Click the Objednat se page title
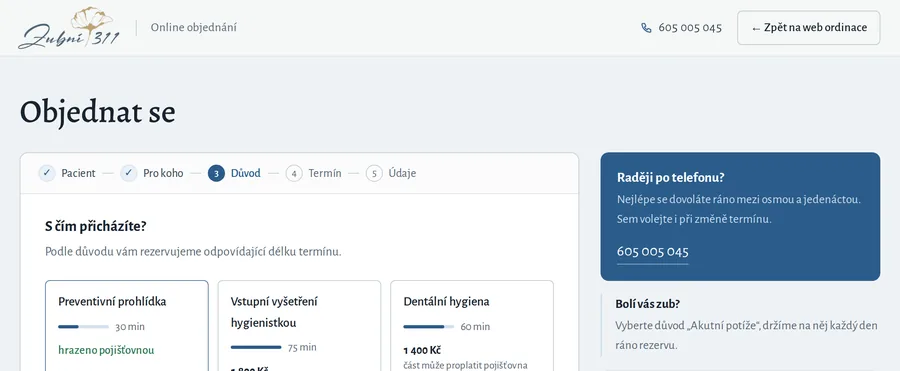This screenshot has height=371, width=900. (x=98, y=112)
